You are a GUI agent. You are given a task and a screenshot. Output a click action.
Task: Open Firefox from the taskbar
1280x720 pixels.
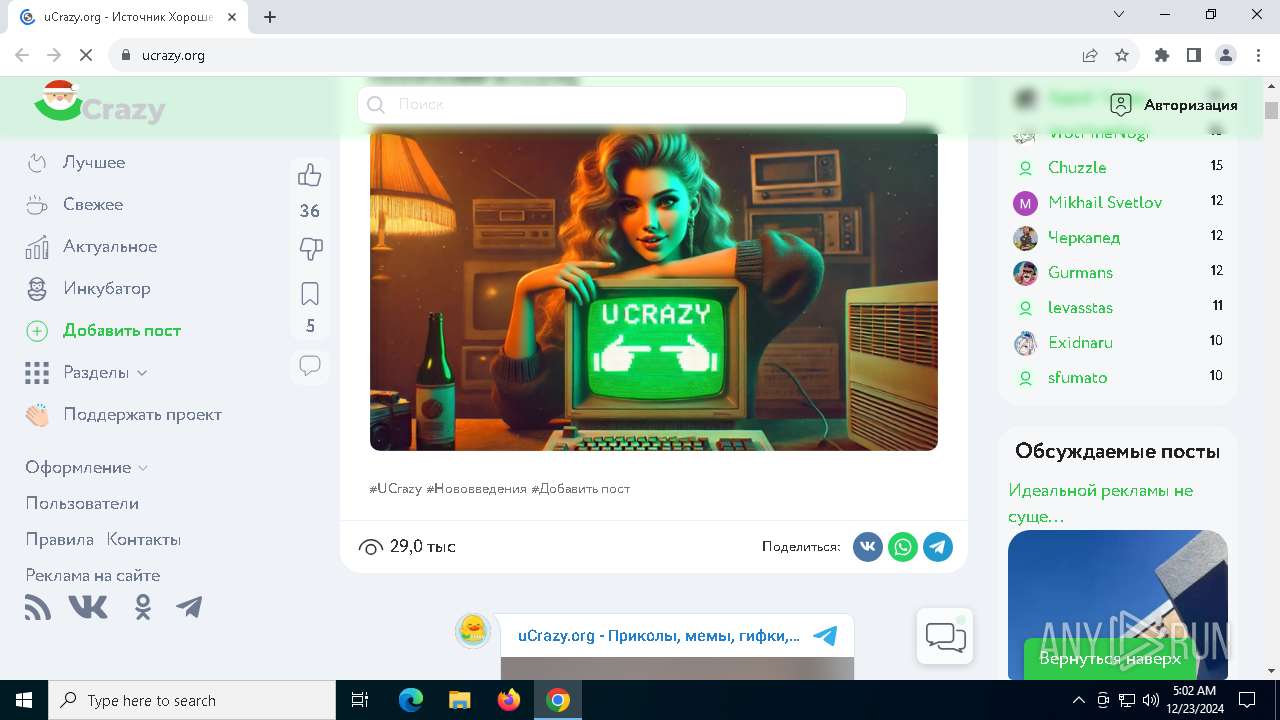(x=509, y=700)
